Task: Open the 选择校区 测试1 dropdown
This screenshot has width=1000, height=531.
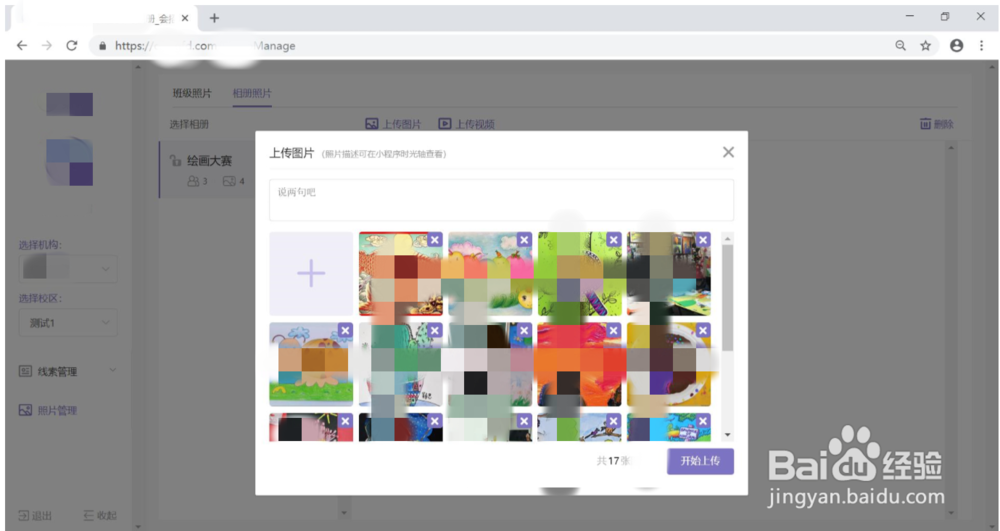Action: pos(68,323)
